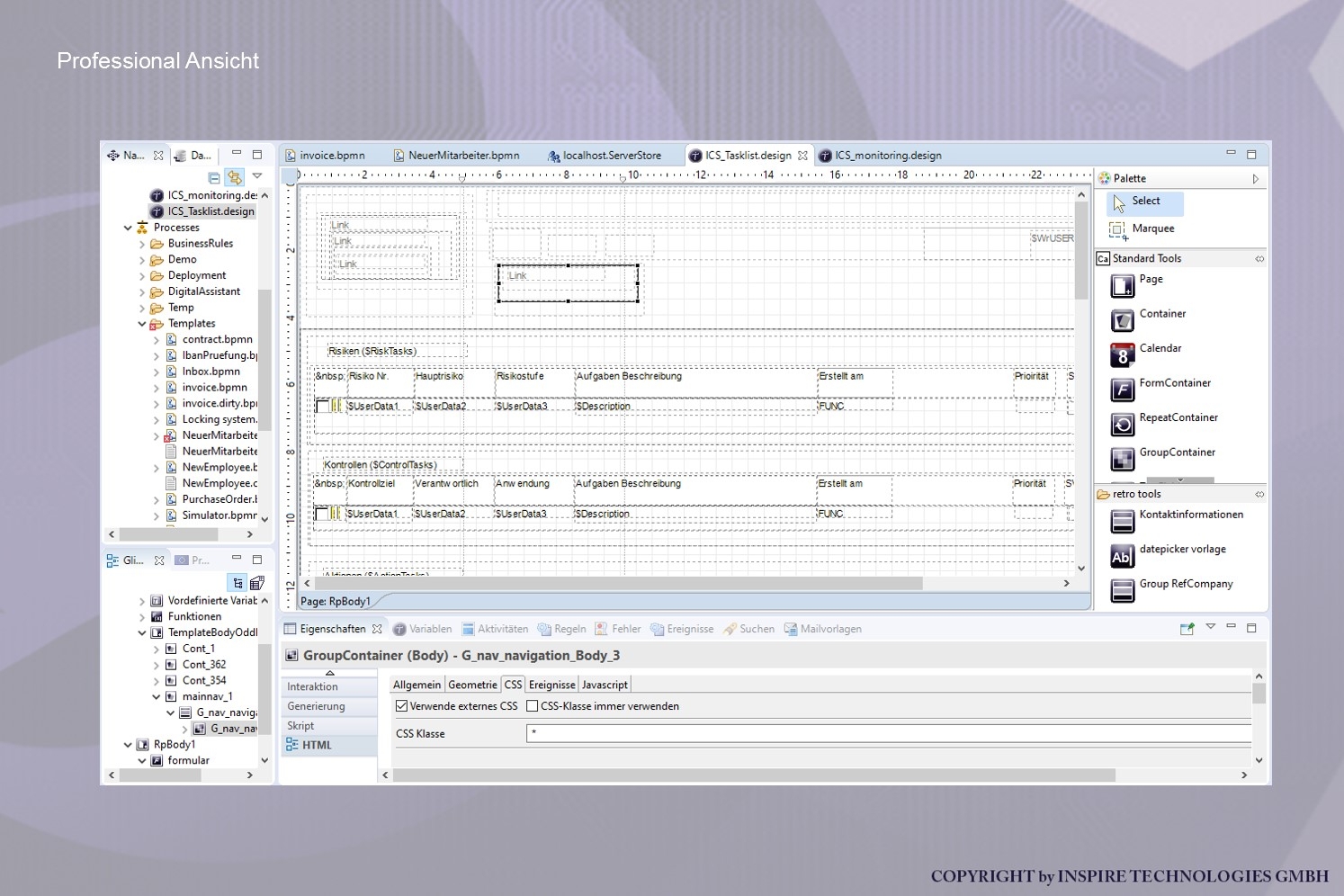This screenshot has width=1344, height=896.
Task: Enable CSS-Klasse immer verwenden checkbox
Action: click(533, 706)
